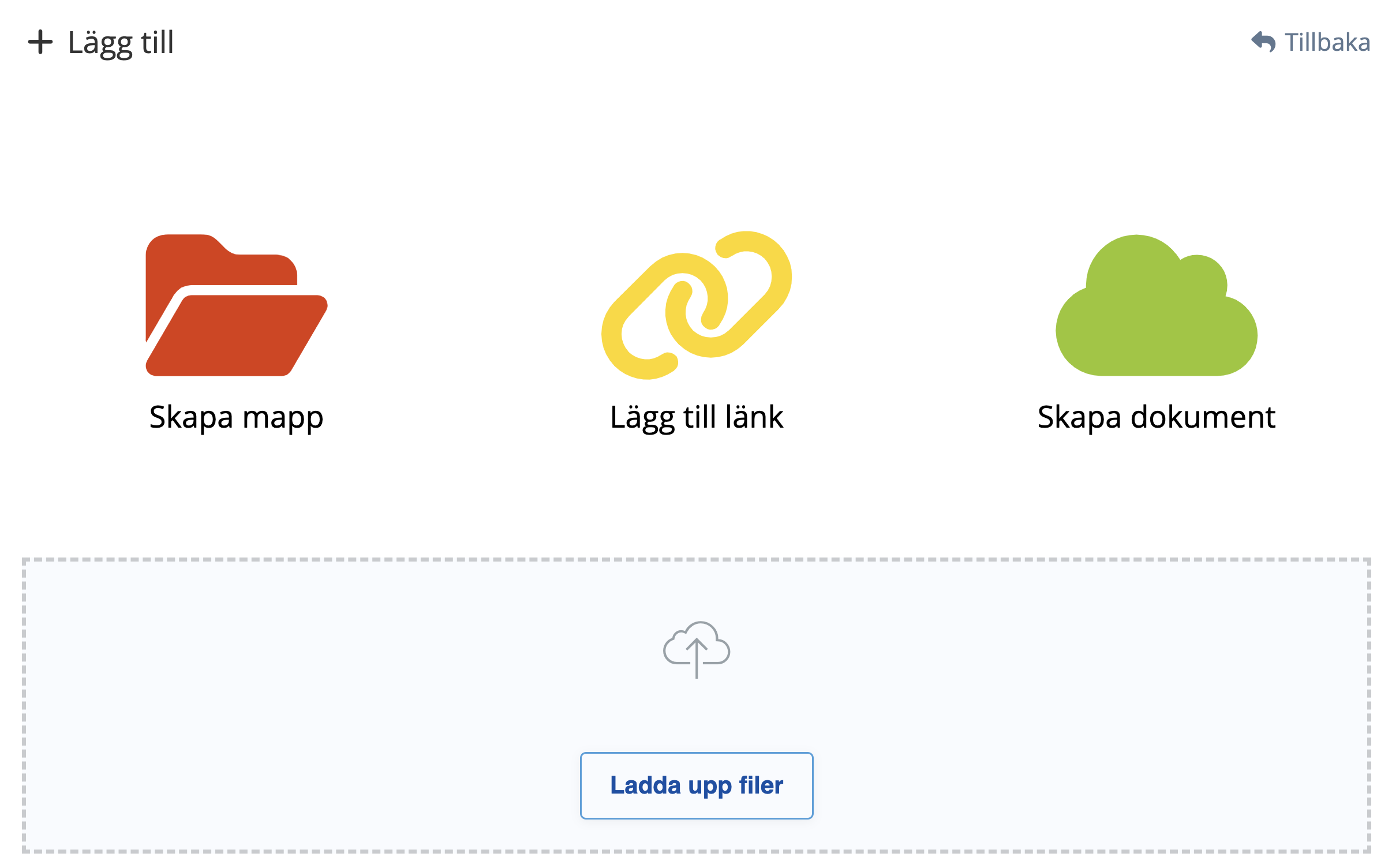This screenshot has width=1392, height=868.
Task: Click the plus icon beside Lägg till
Action: pyautogui.click(x=40, y=42)
